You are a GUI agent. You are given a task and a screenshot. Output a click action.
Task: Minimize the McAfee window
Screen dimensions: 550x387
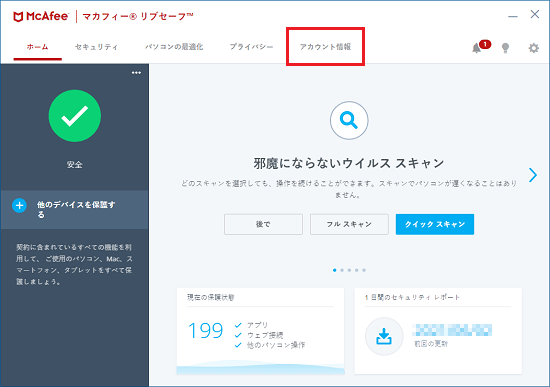click(x=513, y=16)
